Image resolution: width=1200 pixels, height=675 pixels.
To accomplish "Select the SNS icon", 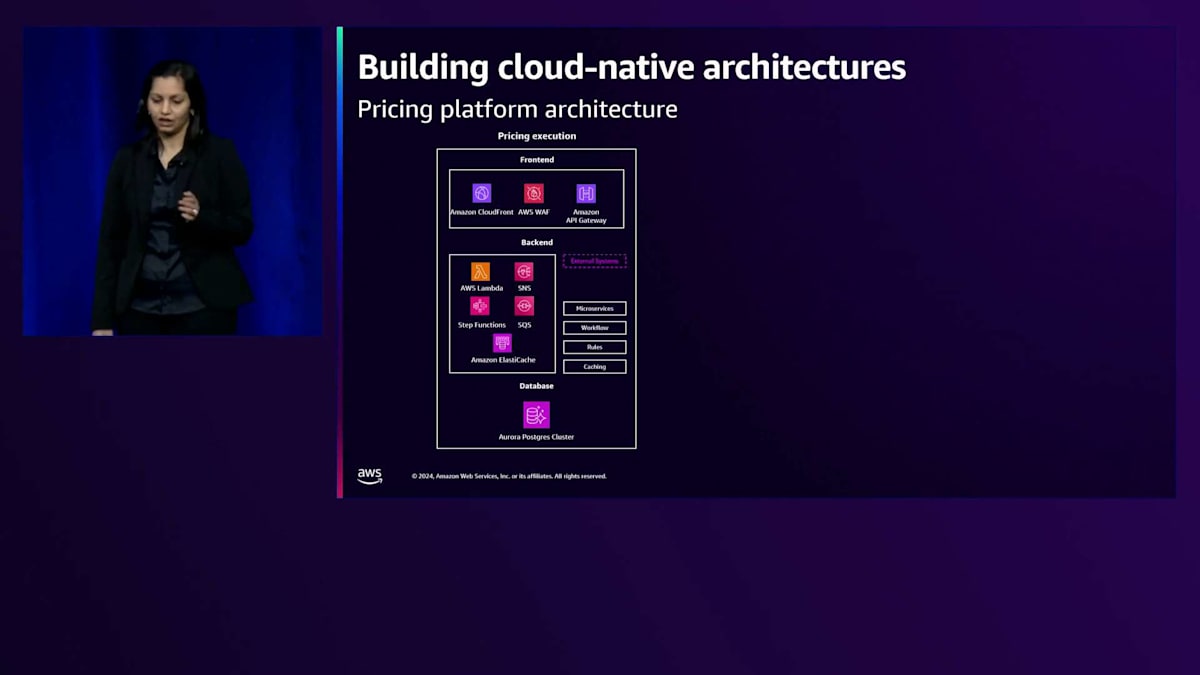I will pyautogui.click(x=524, y=271).
